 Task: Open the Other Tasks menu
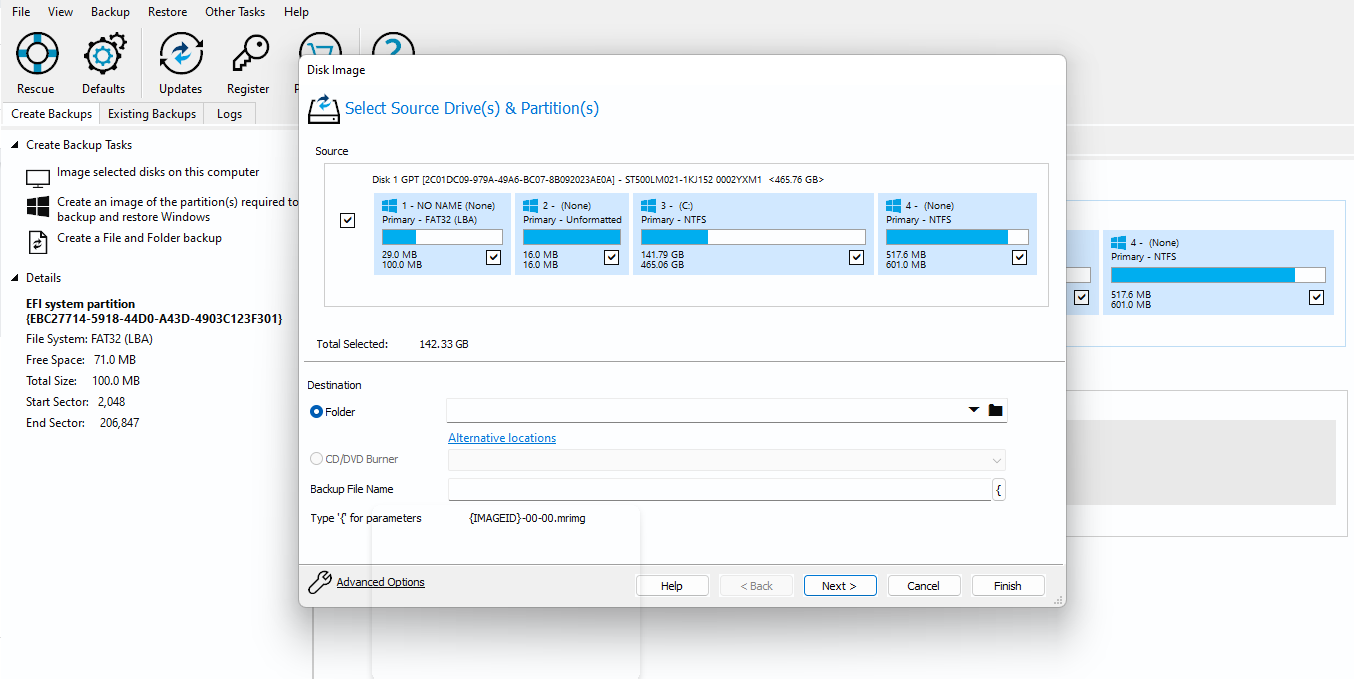click(x=235, y=12)
